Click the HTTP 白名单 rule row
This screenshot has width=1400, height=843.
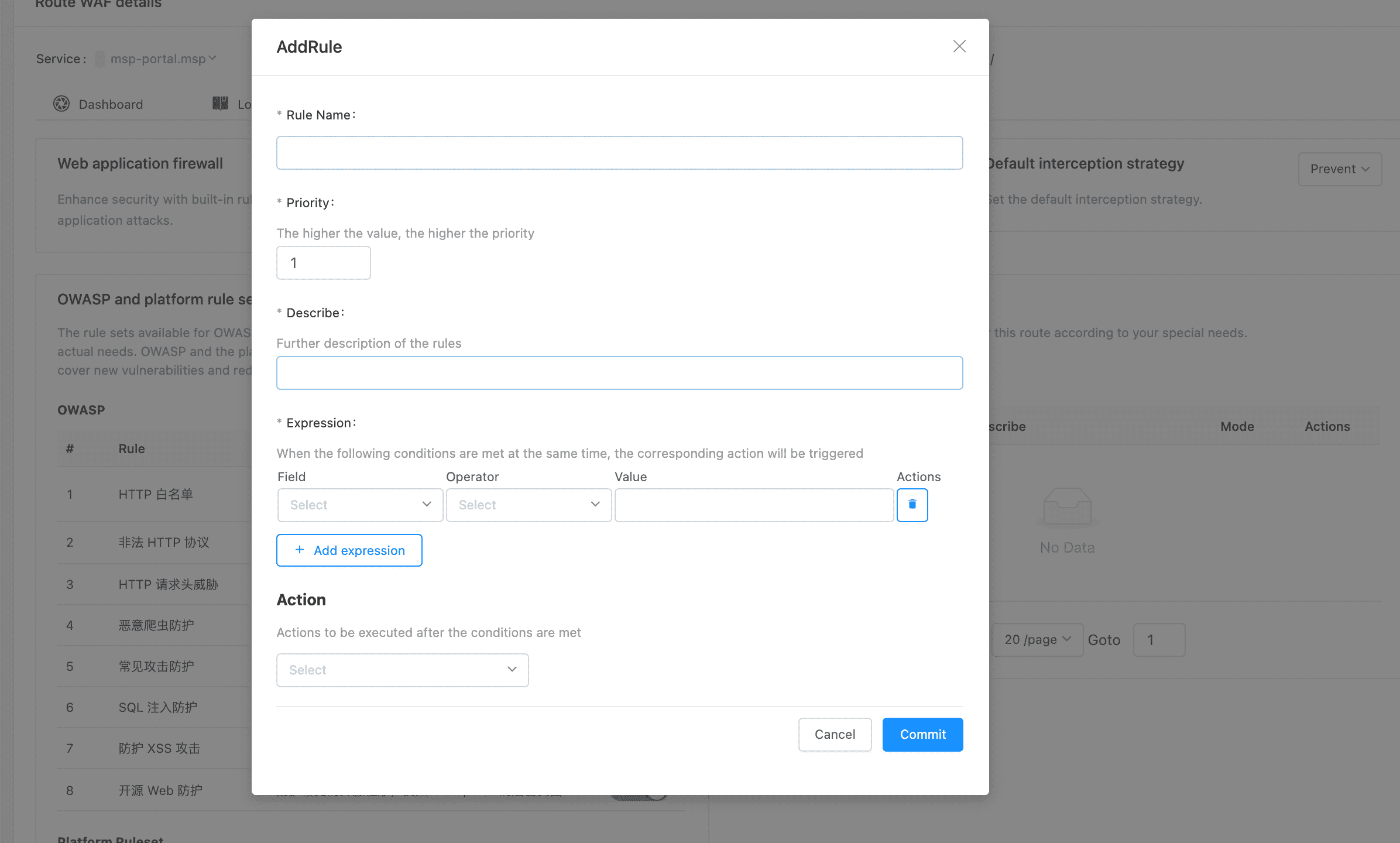click(x=155, y=494)
